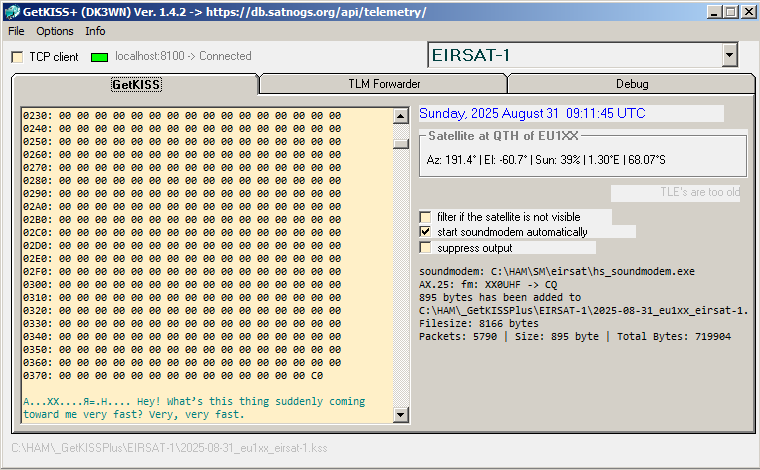
Task: Open the EIRSAT-1 satellite dropdown
Action: (x=729, y=56)
